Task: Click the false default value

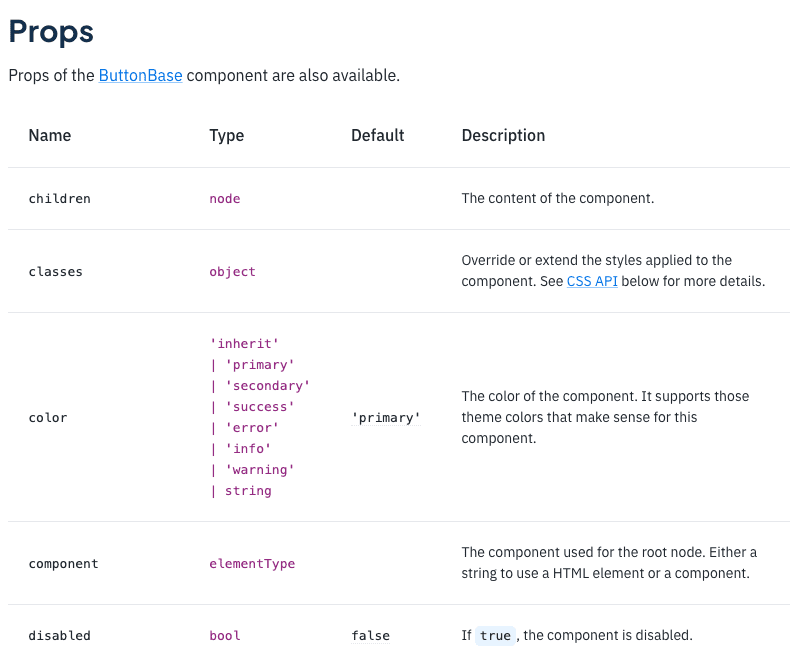Action: [x=371, y=636]
